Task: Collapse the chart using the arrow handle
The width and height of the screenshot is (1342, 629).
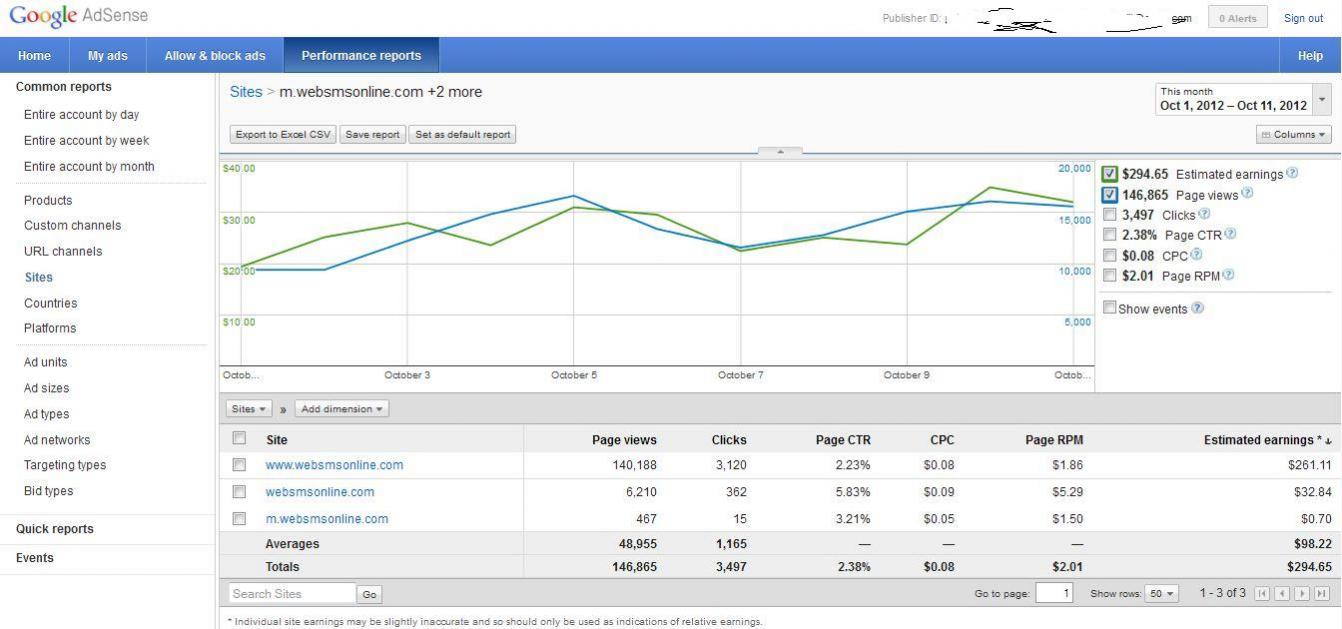Action: [780, 152]
